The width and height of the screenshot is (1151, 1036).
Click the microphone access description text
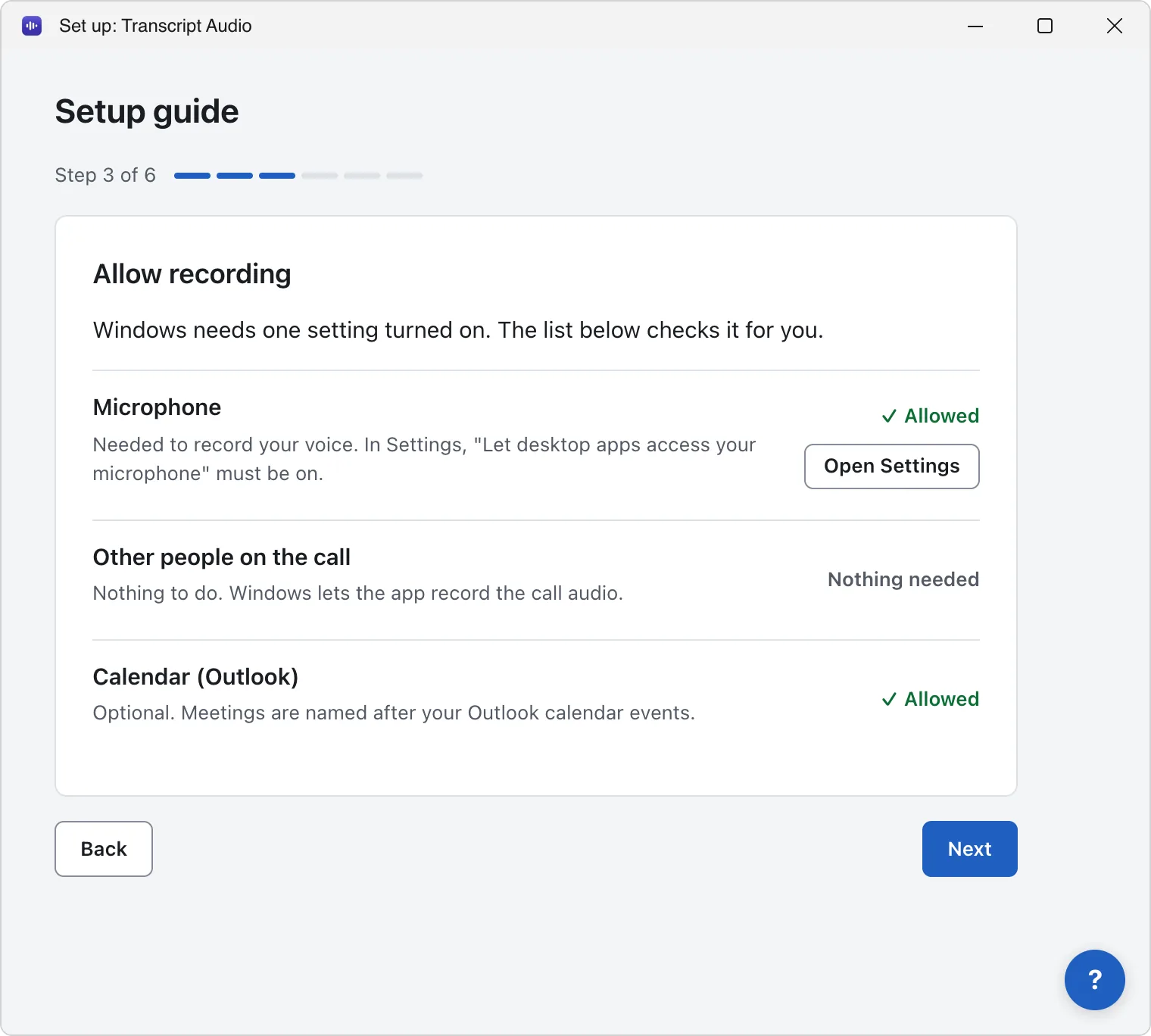(424, 459)
